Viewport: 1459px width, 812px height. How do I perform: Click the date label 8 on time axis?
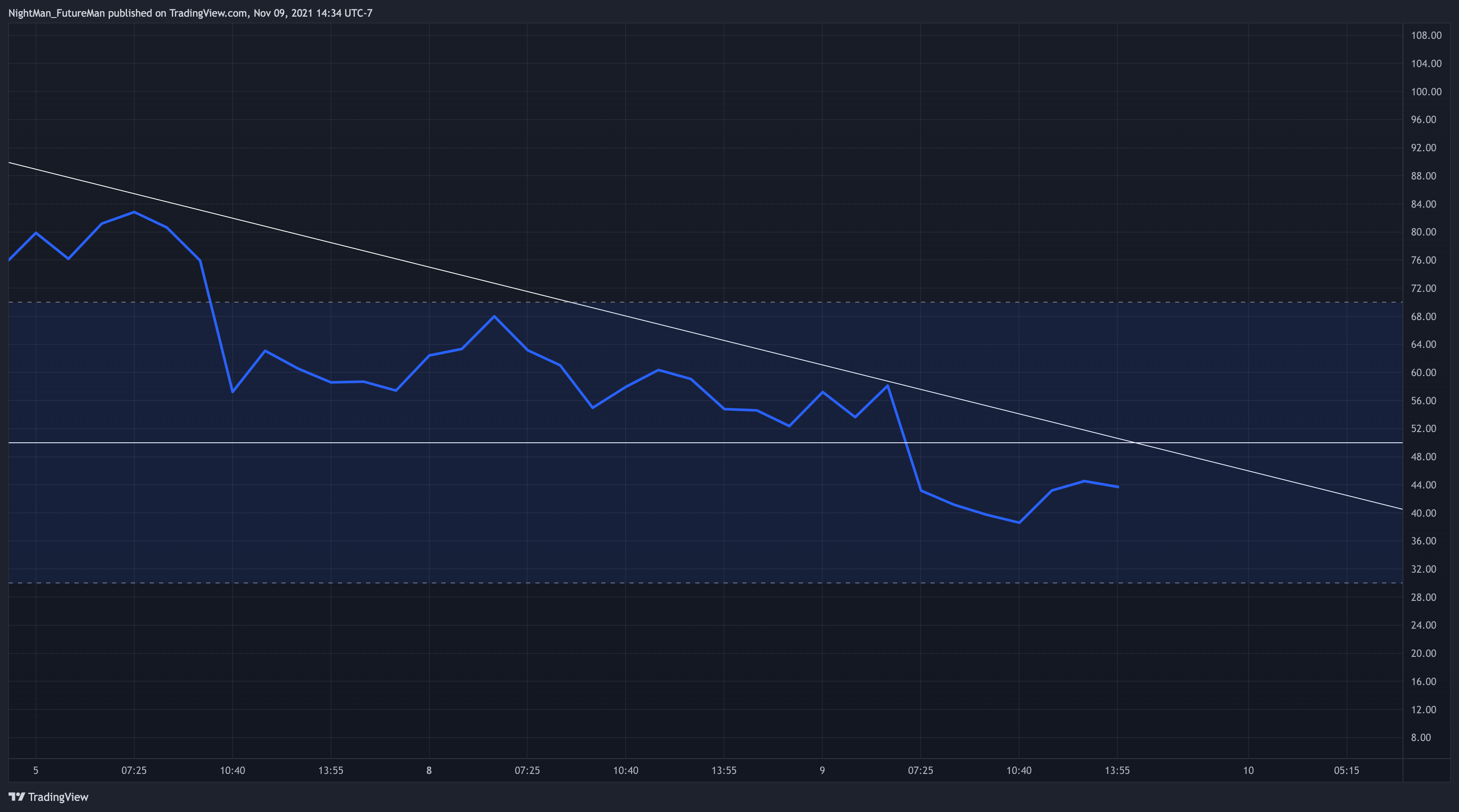click(x=429, y=771)
